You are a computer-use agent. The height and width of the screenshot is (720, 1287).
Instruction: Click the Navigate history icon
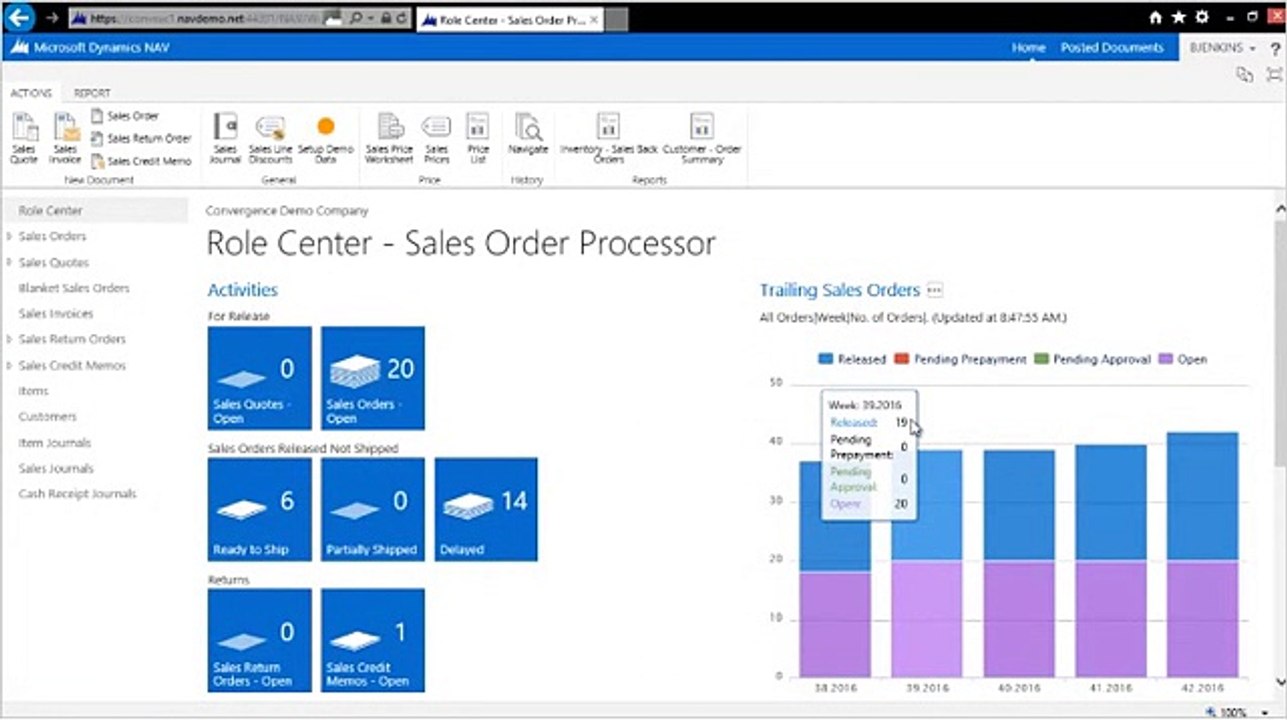click(528, 134)
